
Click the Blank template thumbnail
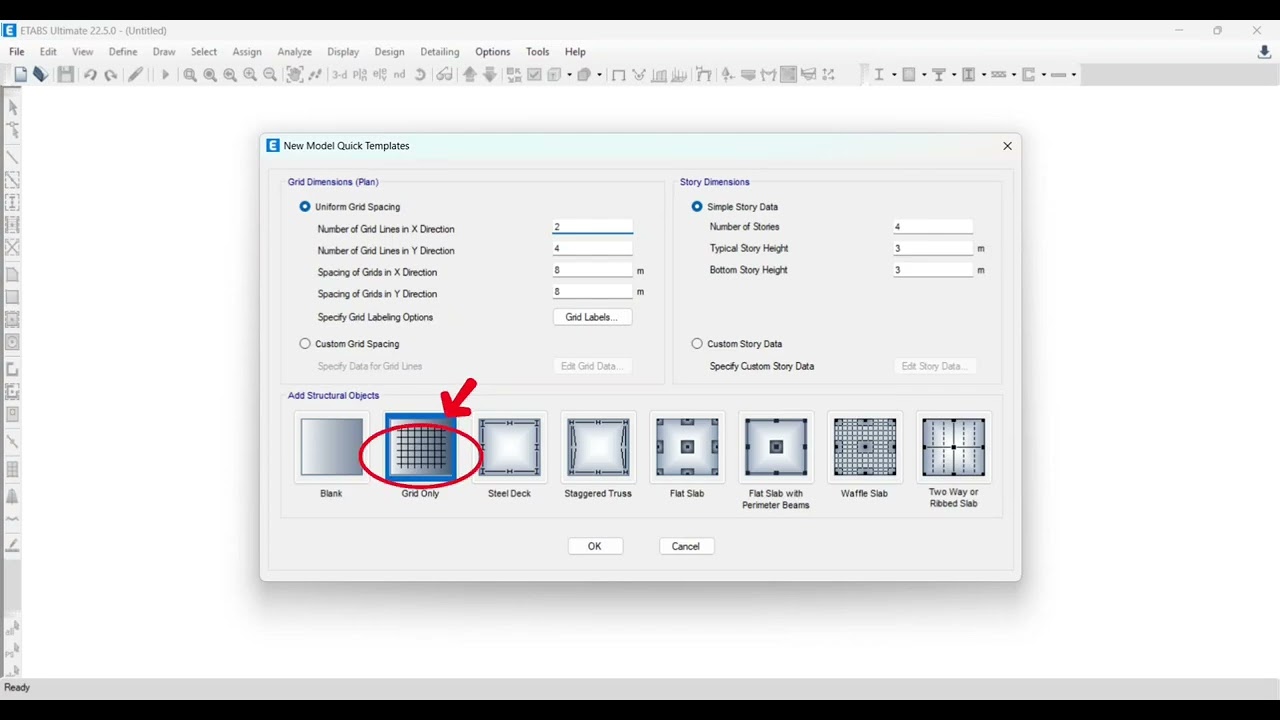[331, 447]
